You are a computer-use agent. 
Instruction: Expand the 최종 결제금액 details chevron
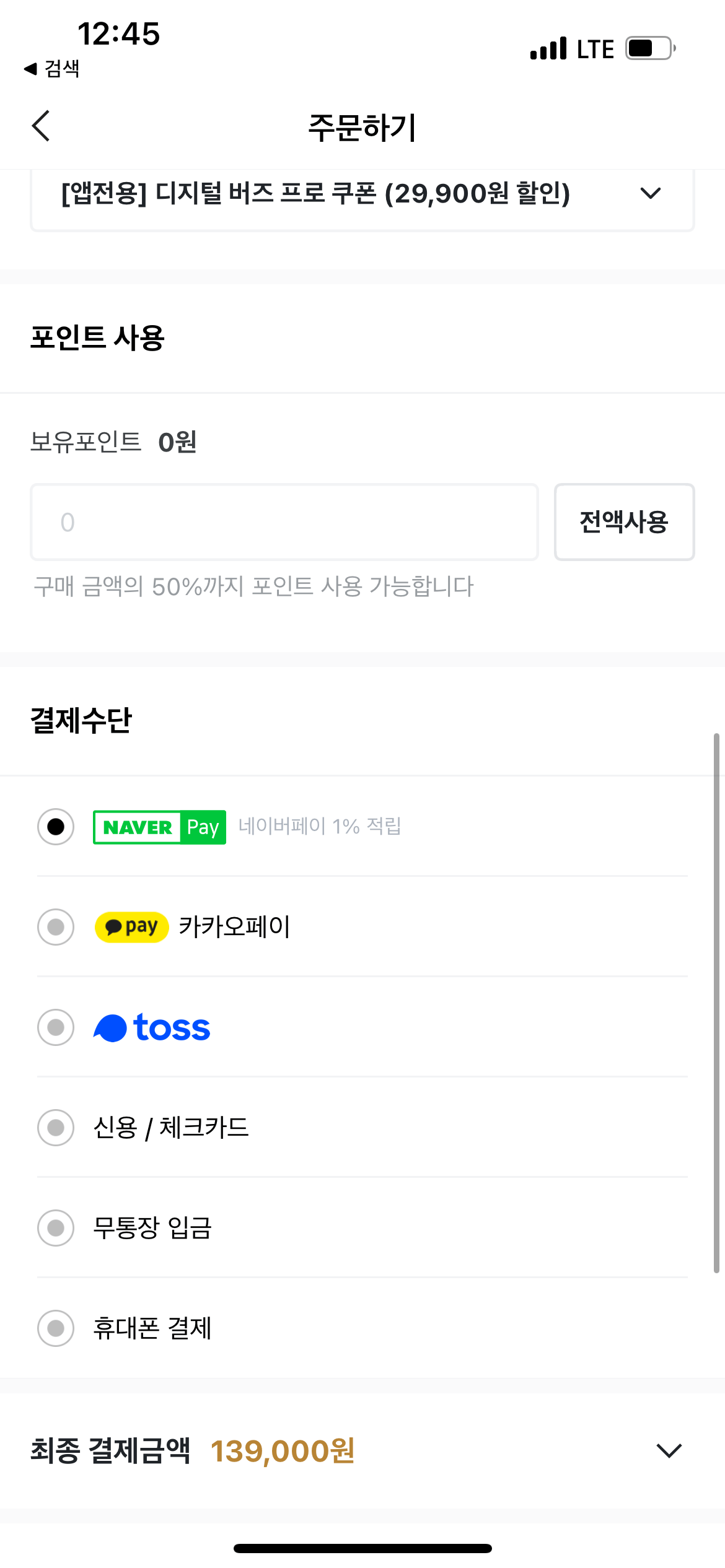(669, 1450)
